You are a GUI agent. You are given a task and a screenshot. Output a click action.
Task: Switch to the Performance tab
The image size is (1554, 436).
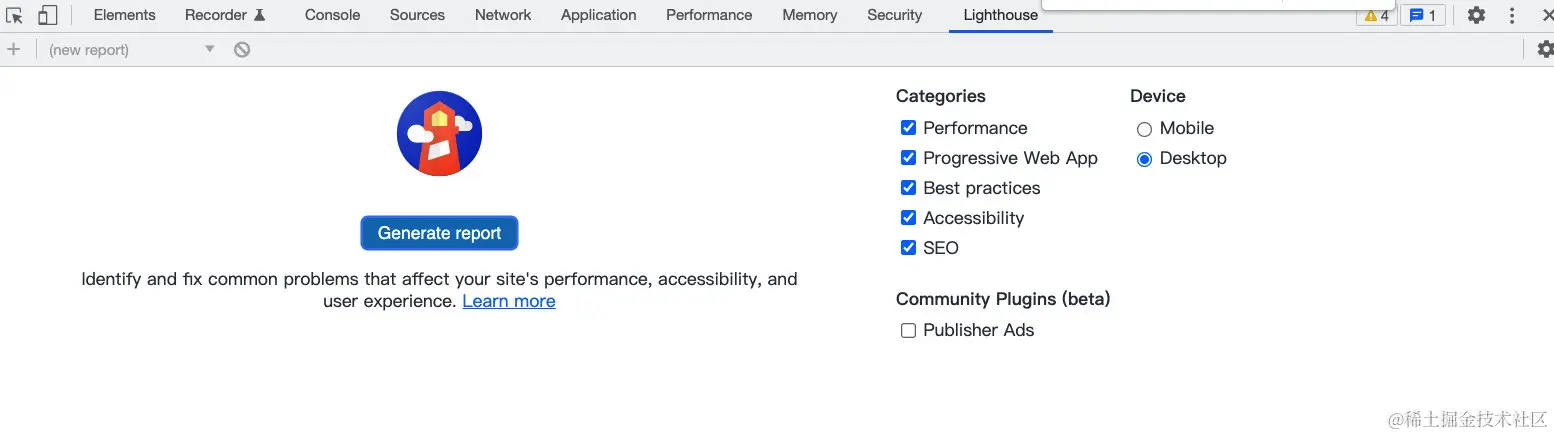point(709,15)
